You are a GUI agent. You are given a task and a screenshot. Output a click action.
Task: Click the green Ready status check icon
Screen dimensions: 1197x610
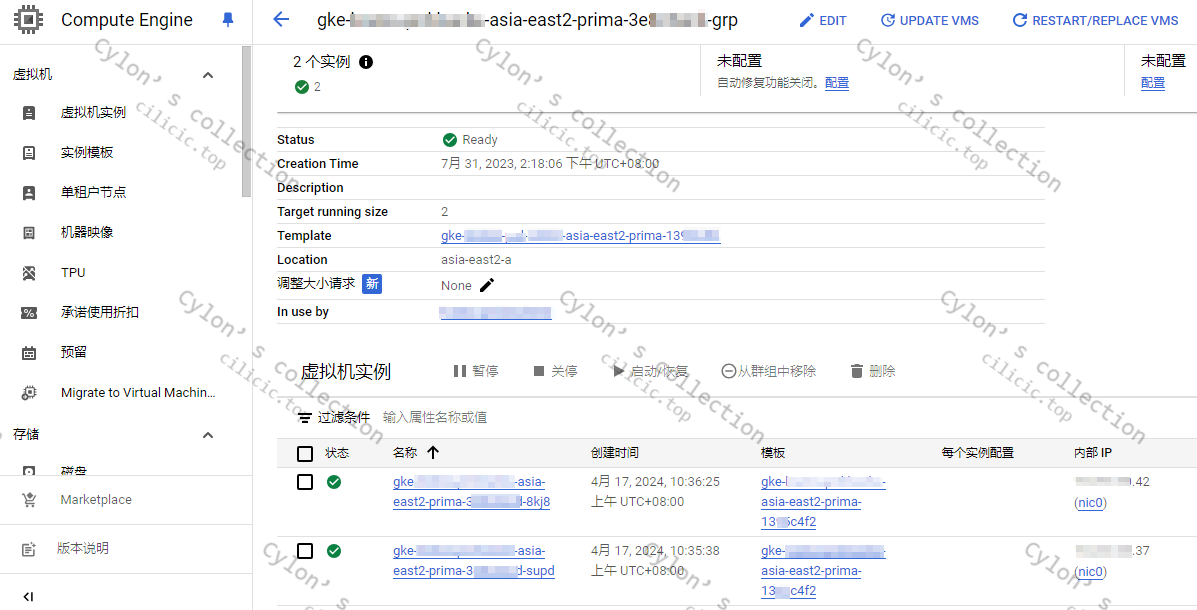pos(450,140)
